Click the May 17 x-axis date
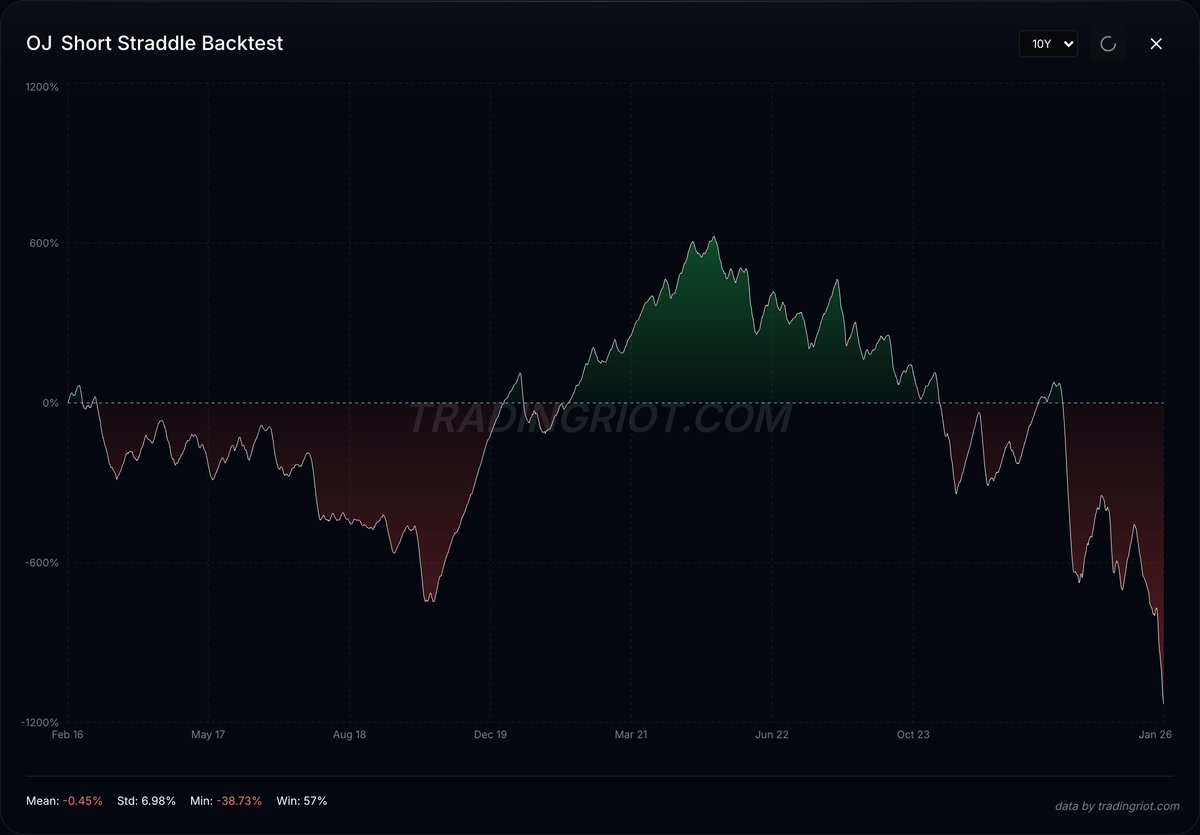 208,735
